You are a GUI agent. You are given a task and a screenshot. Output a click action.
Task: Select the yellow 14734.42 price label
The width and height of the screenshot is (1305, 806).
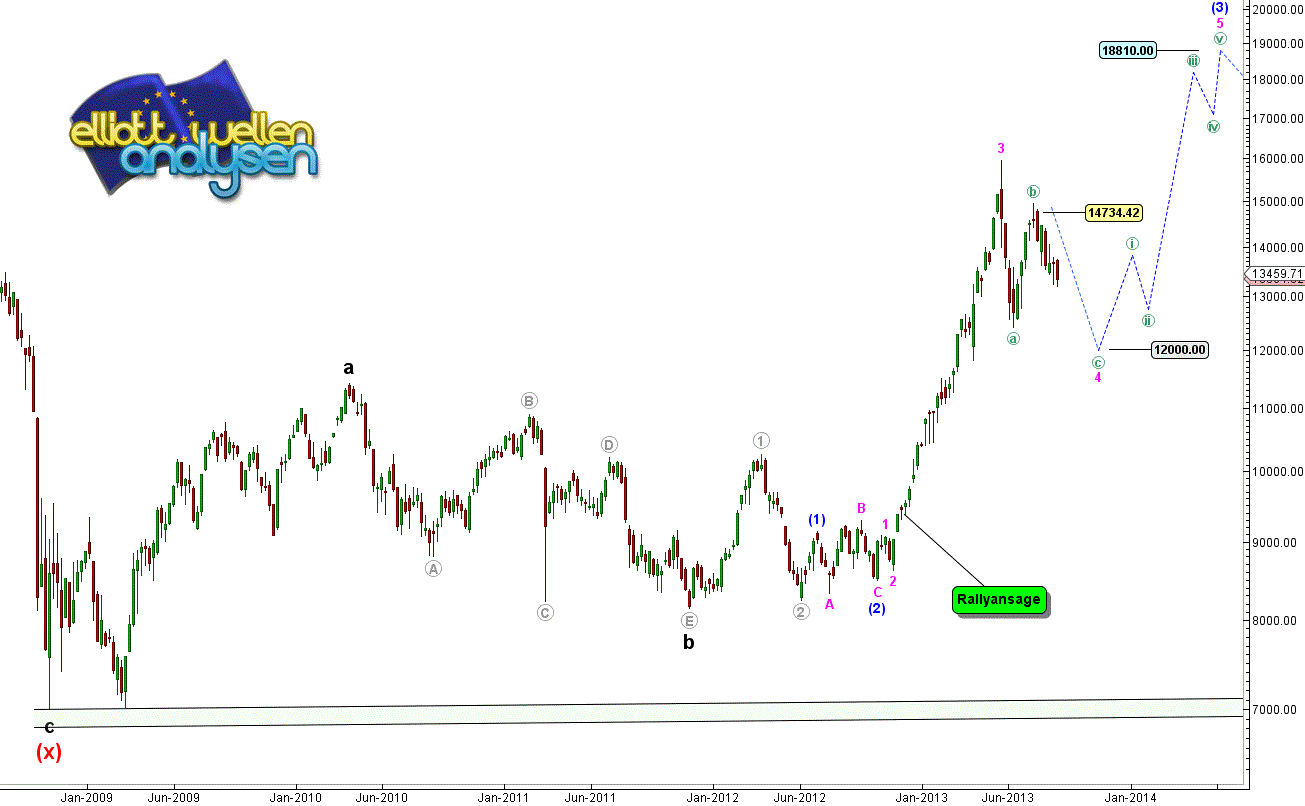[1113, 212]
